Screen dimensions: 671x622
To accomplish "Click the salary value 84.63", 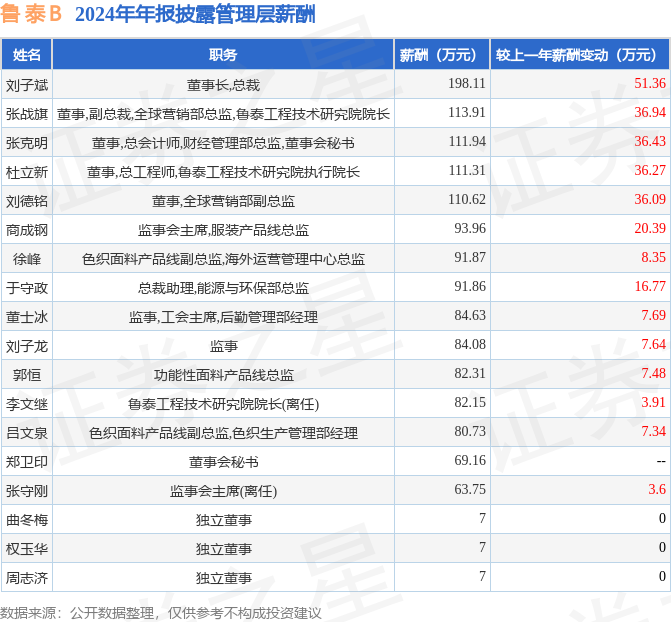I will [x=470, y=315].
